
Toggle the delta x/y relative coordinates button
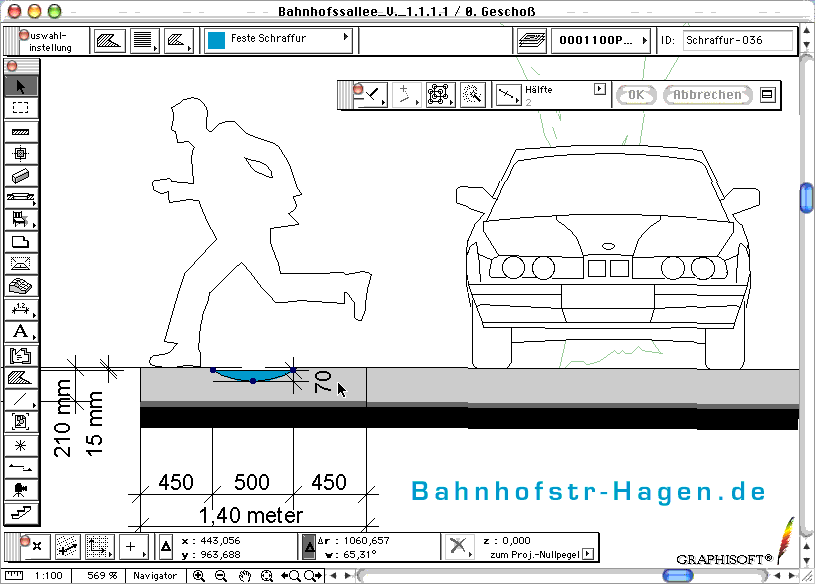click(x=166, y=547)
